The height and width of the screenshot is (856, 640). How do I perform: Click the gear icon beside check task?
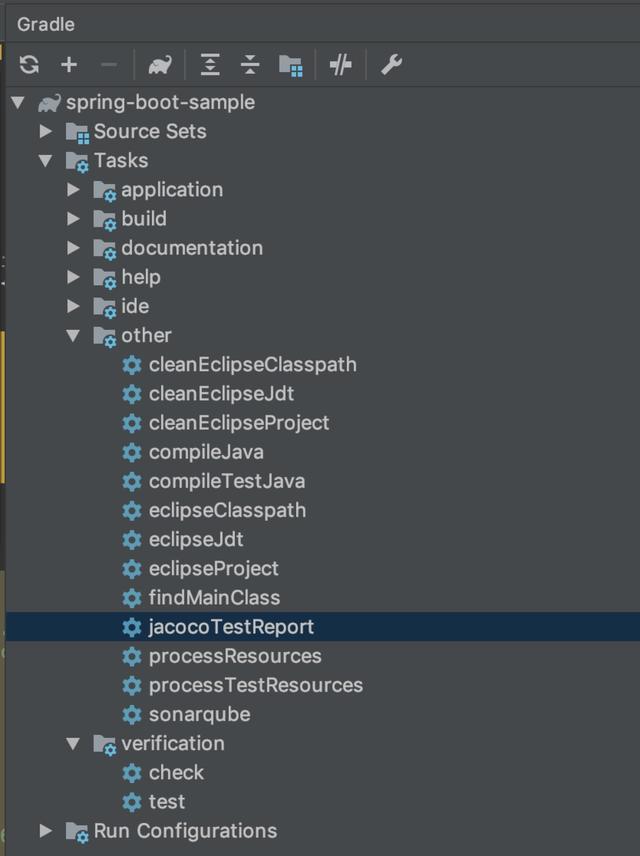pos(131,772)
